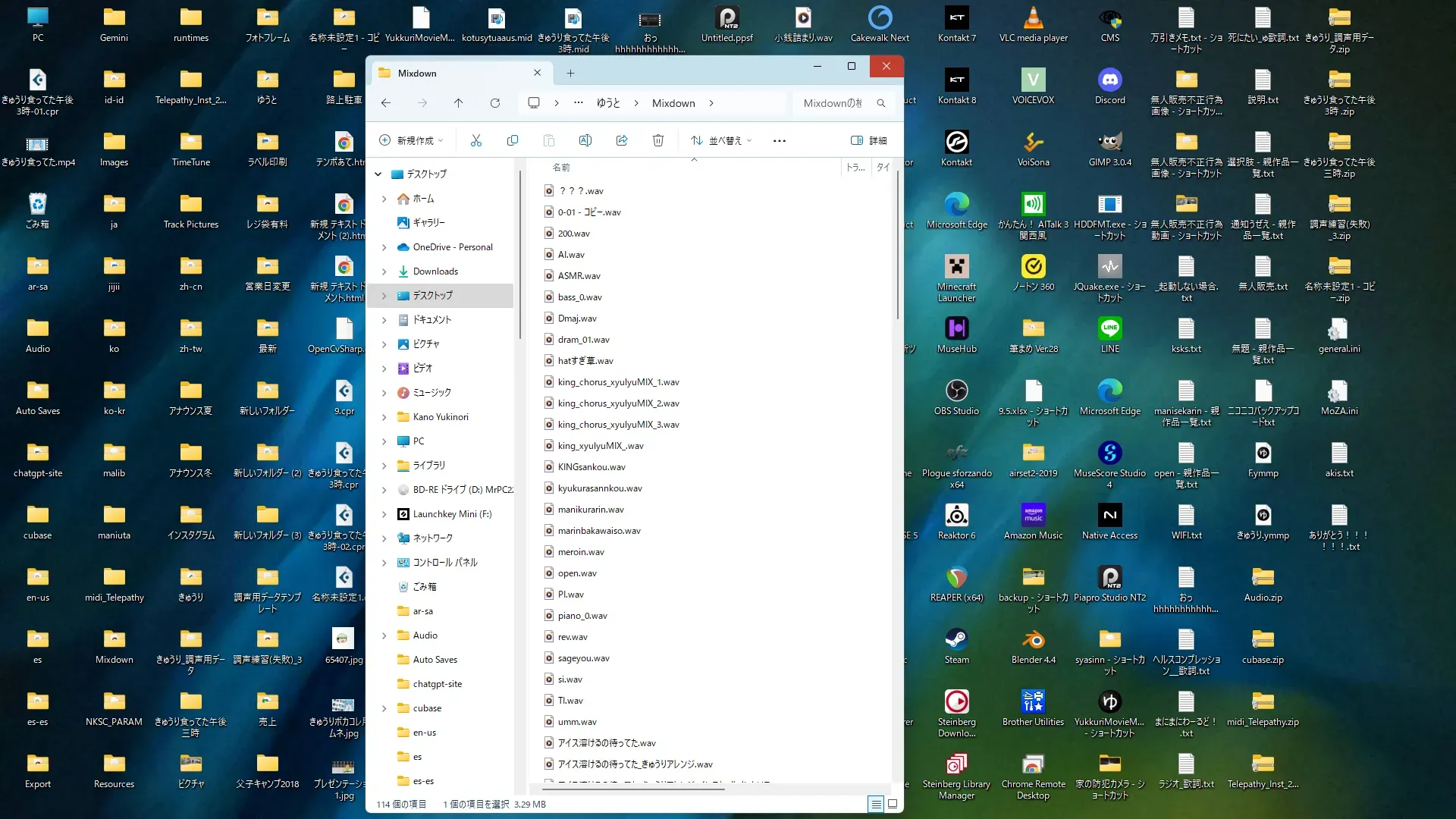The image size is (1456, 819).
Task: Click the Cut scissors icon in toolbar
Action: tap(476, 140)
